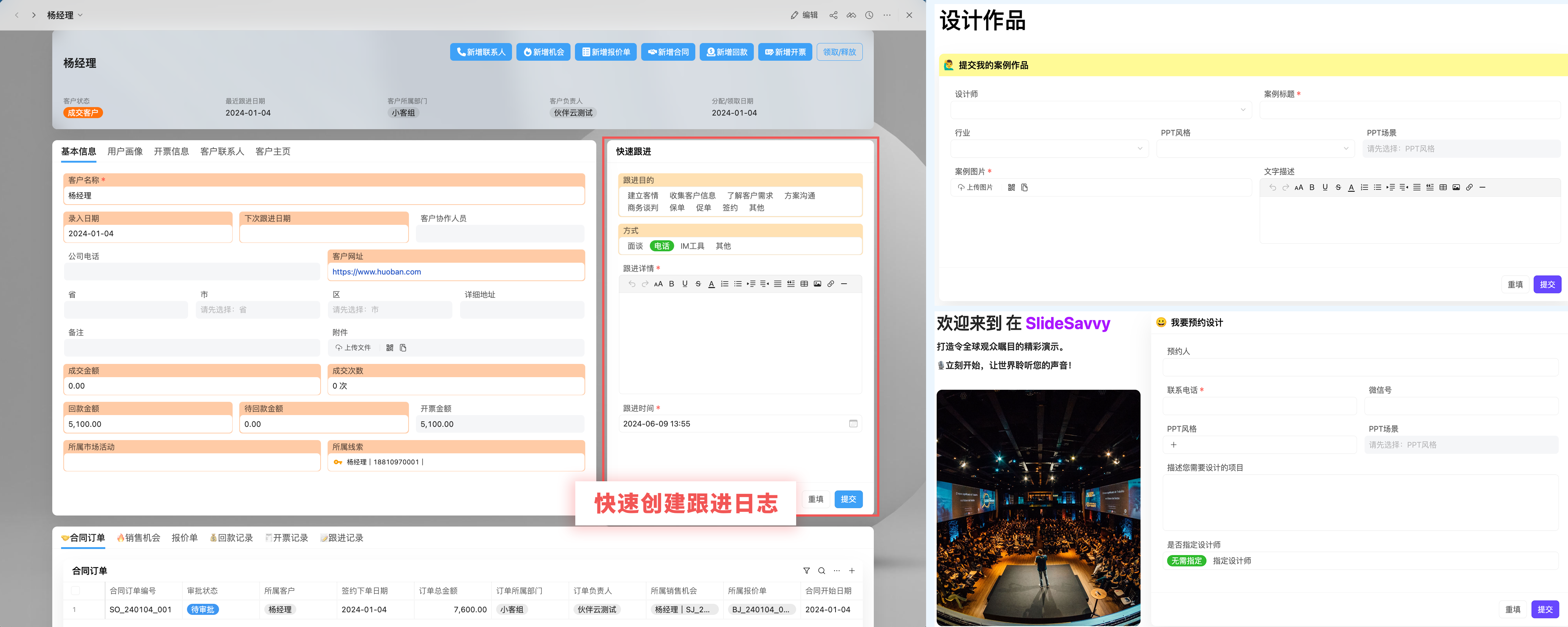1568x627 pixels.
Task: Change text color in 跟进详情 toolbar
Action: pos(711,284)
